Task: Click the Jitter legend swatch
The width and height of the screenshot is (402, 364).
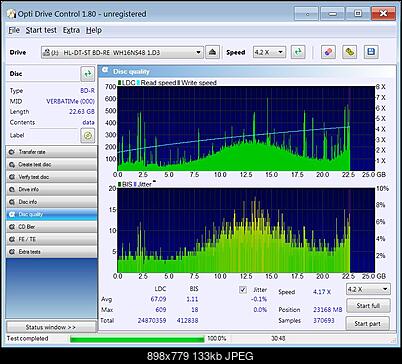Action: [135, 184]
